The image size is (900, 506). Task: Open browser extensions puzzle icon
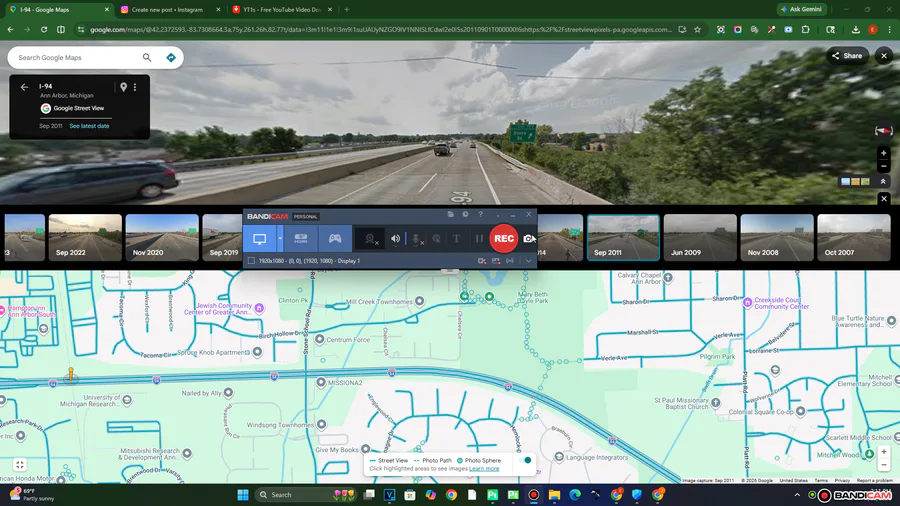[x=805, y=29]
